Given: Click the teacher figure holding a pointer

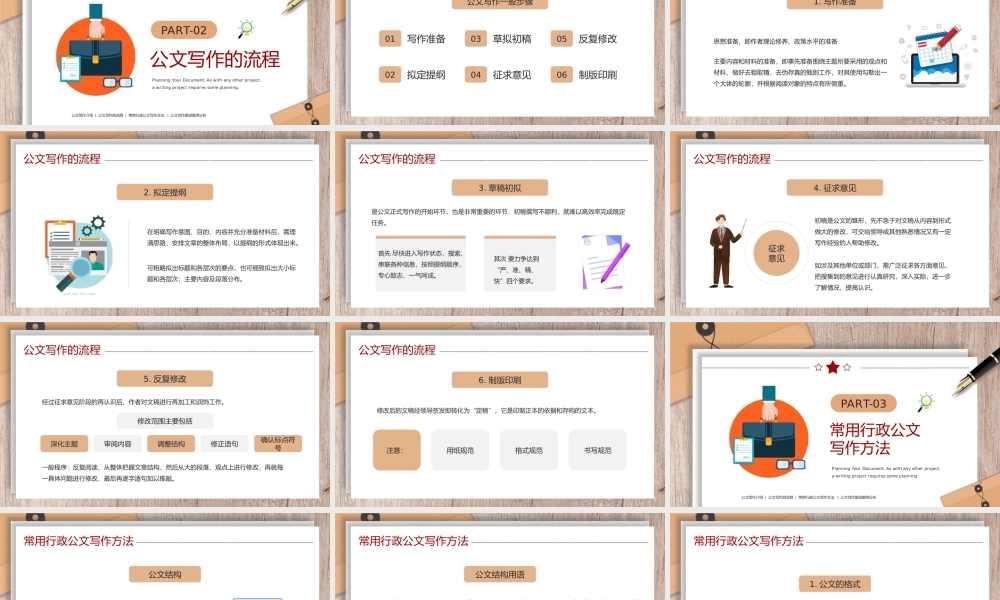Looking at the screenshot, I should point(726,251).
